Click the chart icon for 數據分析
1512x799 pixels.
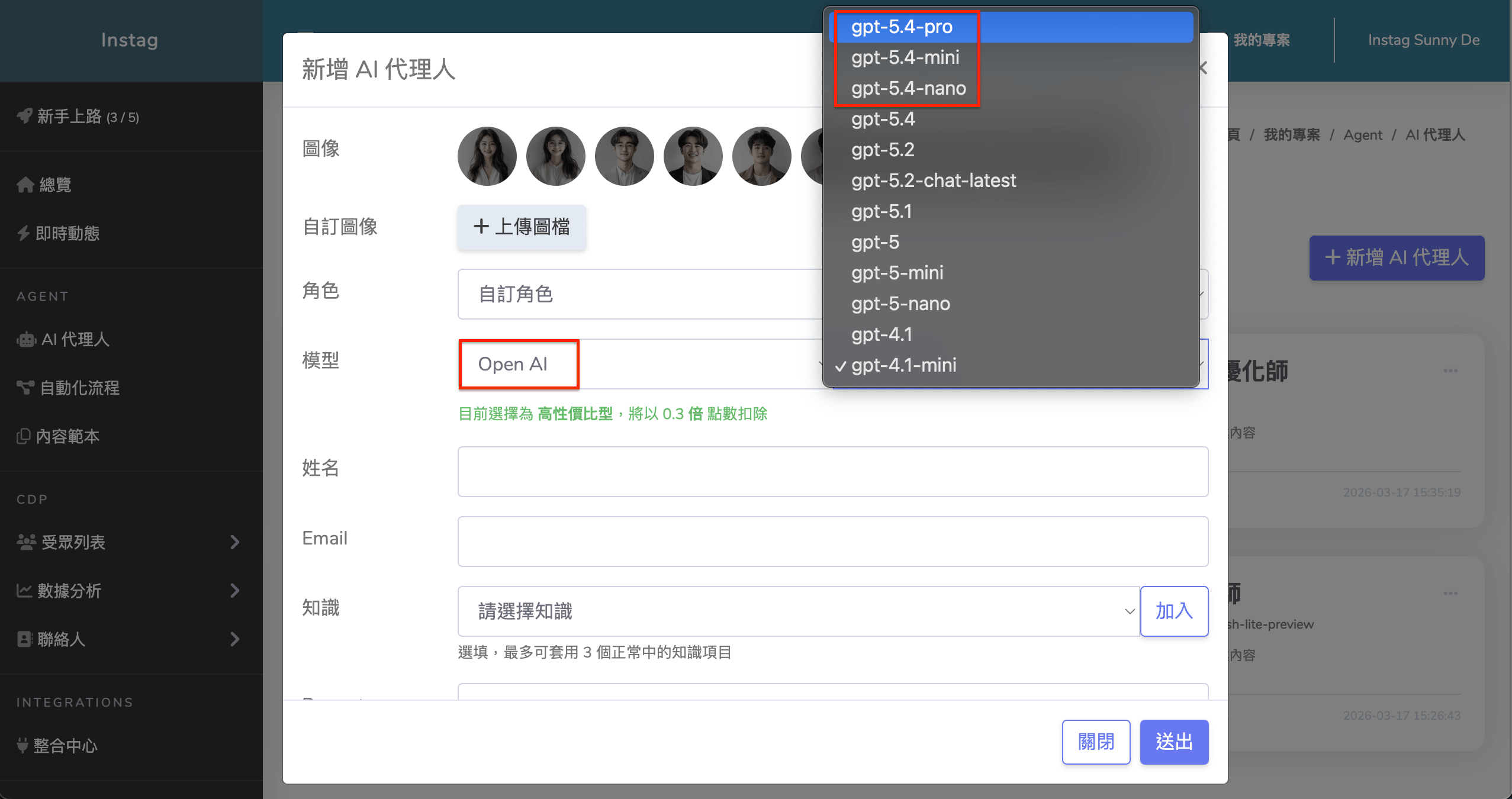24,591
